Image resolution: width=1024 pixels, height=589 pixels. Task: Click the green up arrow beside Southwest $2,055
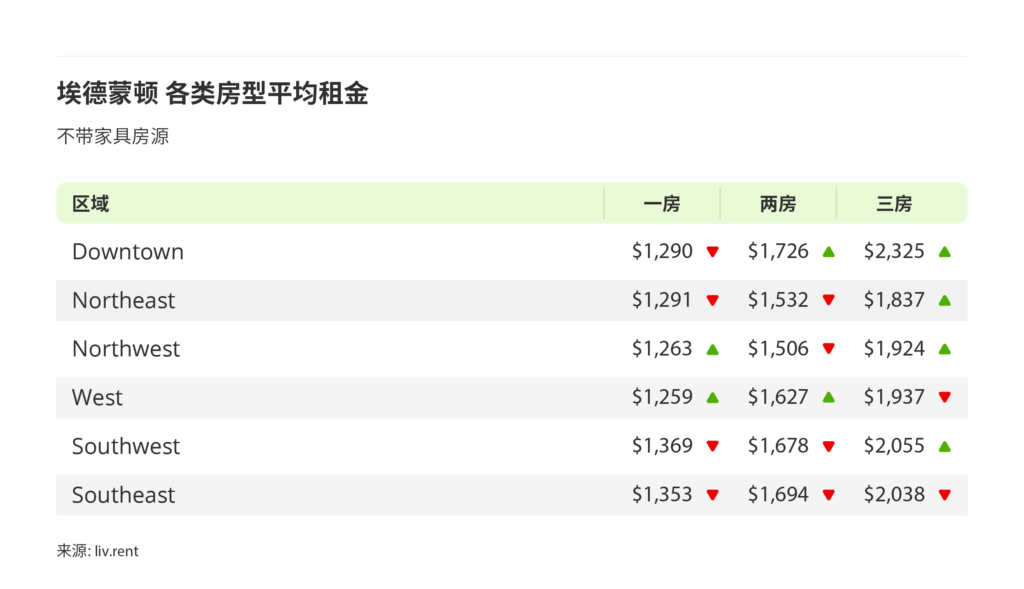(944, 446)
